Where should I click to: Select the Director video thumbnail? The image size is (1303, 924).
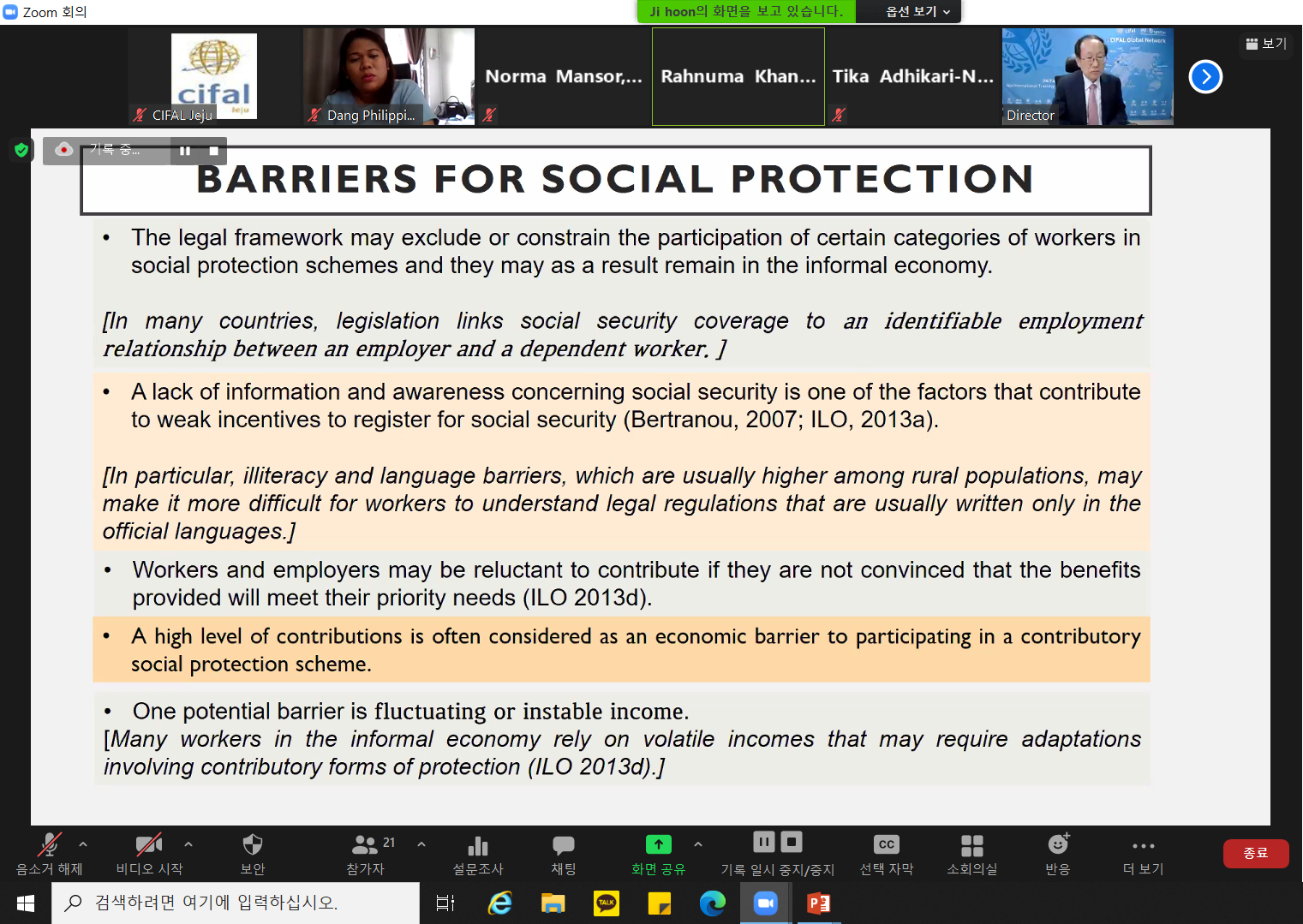pyautogui.click(x=1088, y=77)
